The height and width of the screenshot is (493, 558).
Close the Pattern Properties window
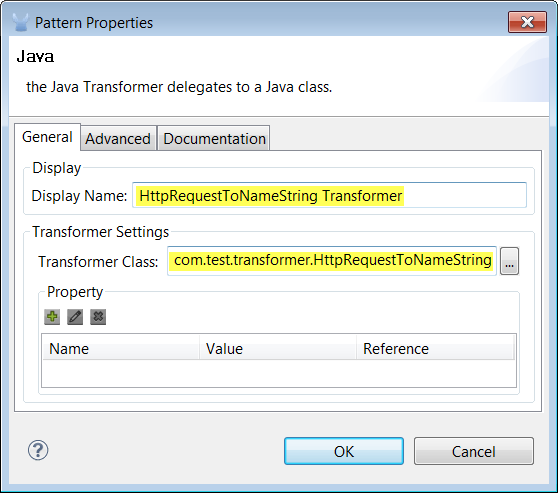(527, 22)
